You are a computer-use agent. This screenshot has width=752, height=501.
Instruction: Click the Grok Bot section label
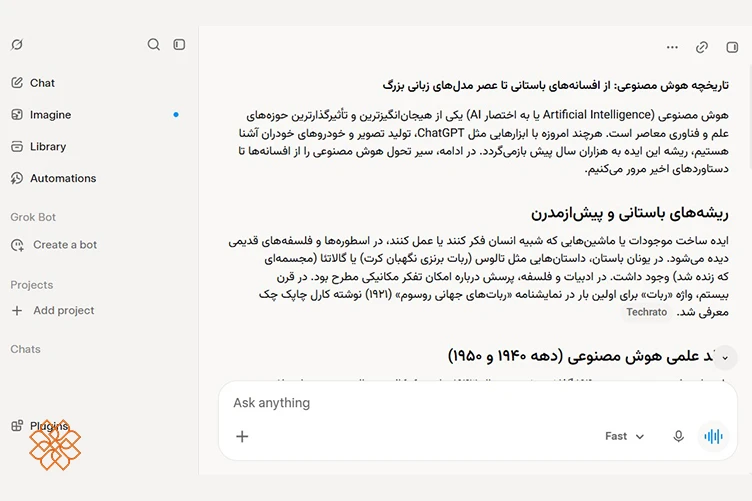tap(33, 217)
